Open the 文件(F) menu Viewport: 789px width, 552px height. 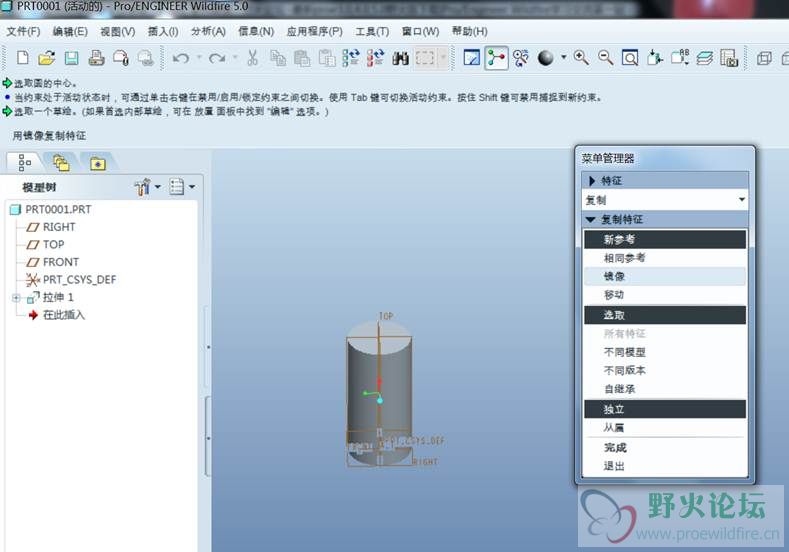pyautogui.click(x=23, y=32)
